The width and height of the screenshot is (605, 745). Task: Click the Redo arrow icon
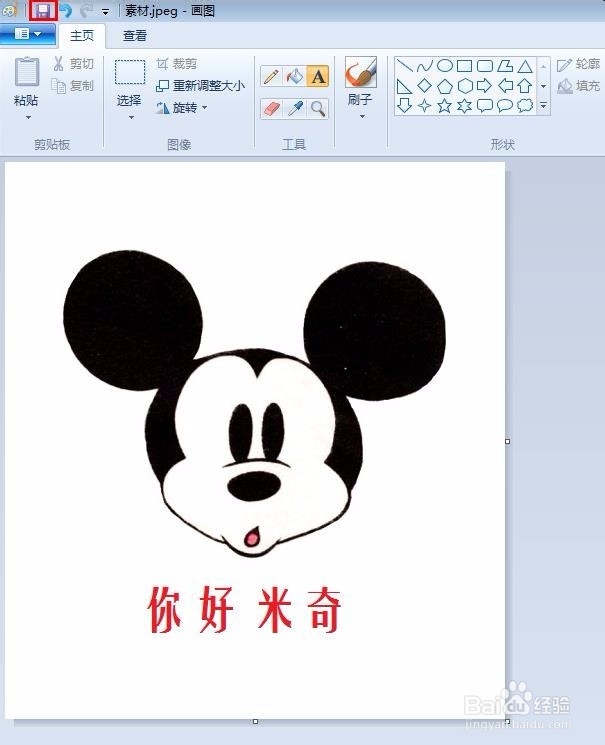[86, 10]
